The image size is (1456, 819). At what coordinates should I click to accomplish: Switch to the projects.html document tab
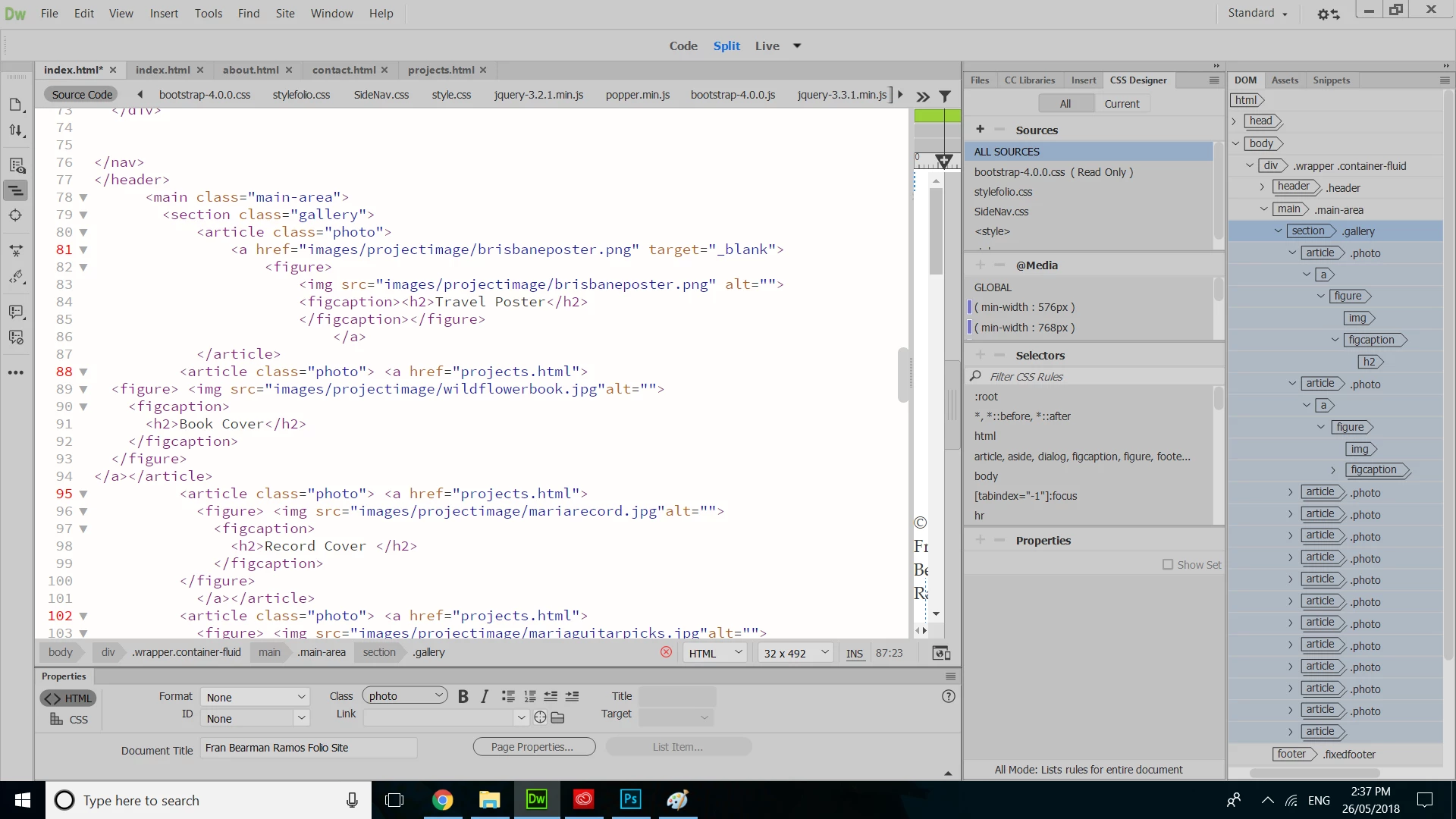441,70
